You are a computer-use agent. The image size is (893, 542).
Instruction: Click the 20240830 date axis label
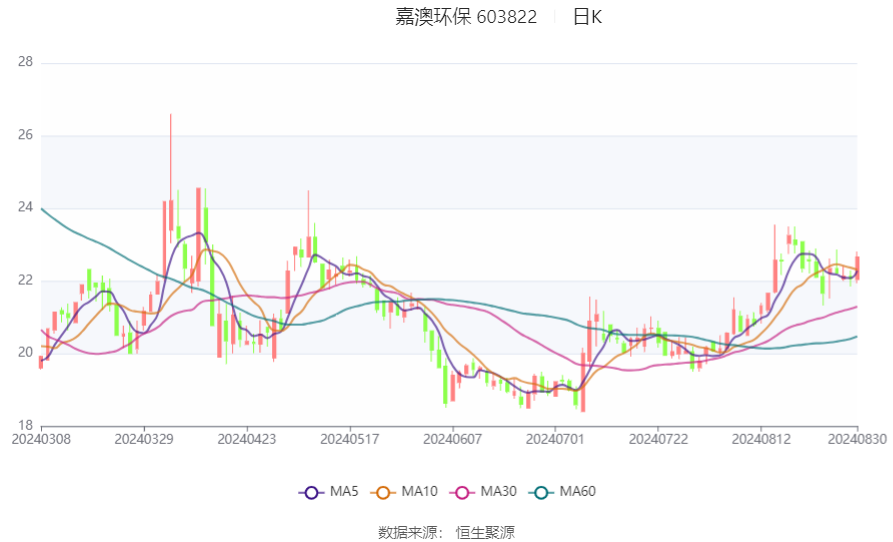coord(857,440)
